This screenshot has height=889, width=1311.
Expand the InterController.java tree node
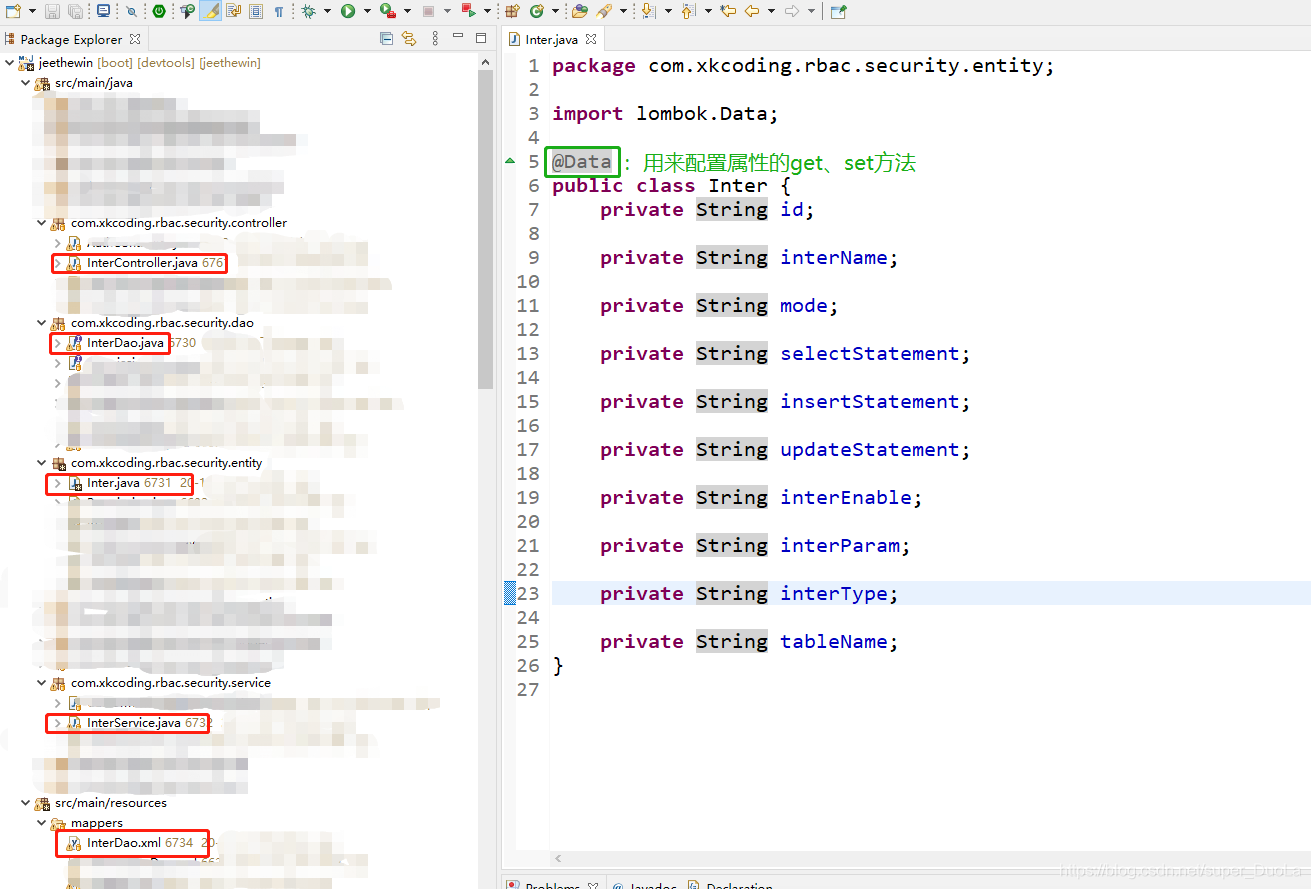click(x=58, y=263)
